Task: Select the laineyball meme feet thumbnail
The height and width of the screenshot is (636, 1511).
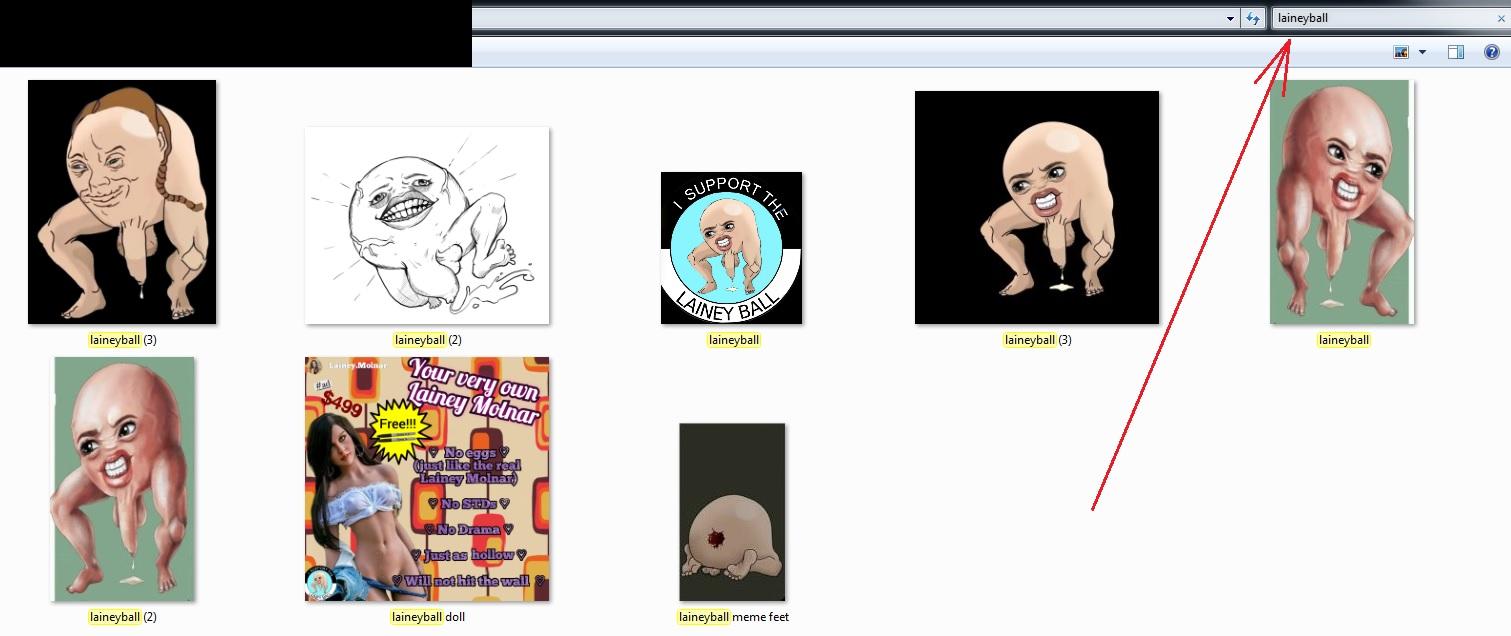Action: pyautogui.click(x=732, y=512)
